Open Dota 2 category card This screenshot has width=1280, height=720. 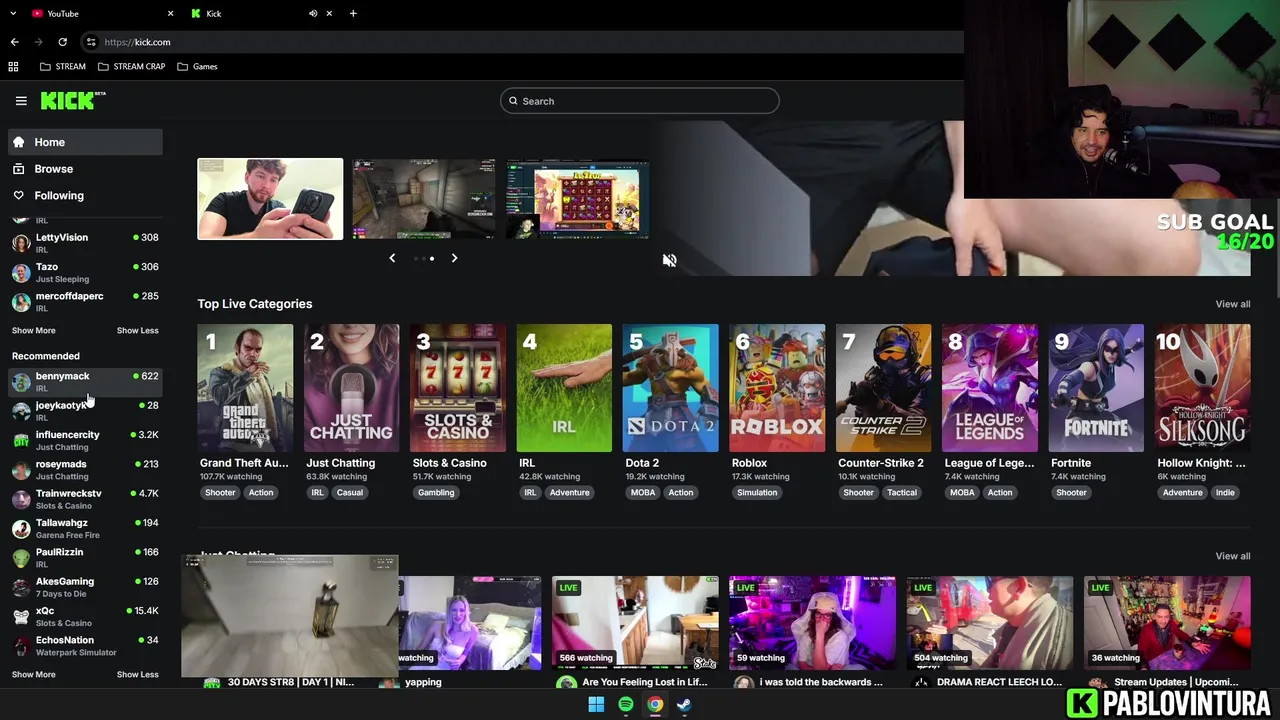pos(670,388)
